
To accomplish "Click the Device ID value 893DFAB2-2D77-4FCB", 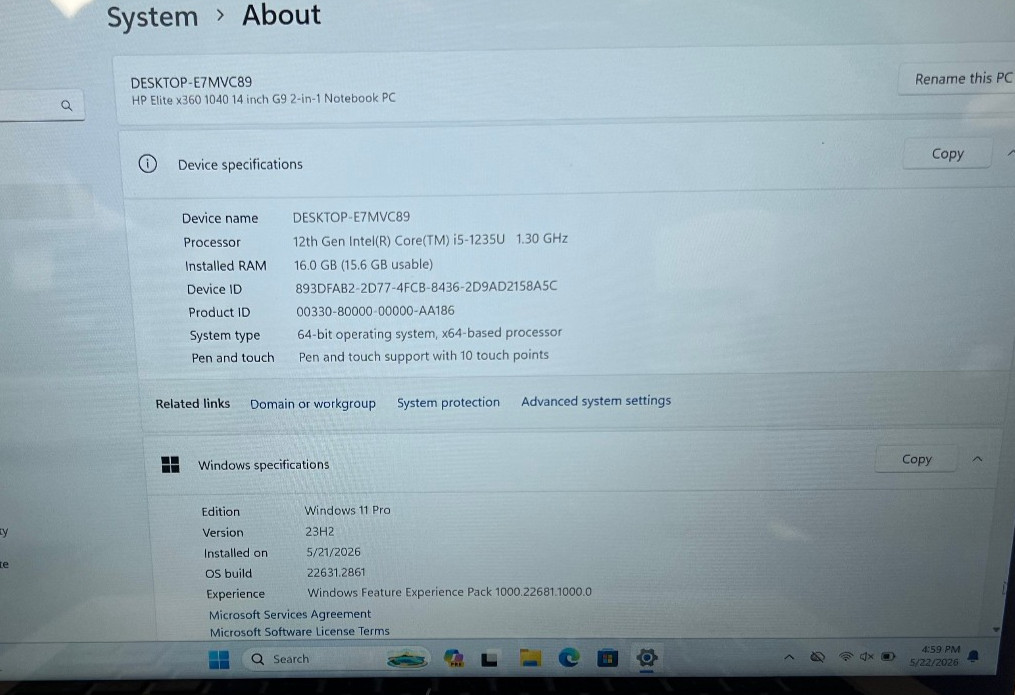I will tap(426, 287).
